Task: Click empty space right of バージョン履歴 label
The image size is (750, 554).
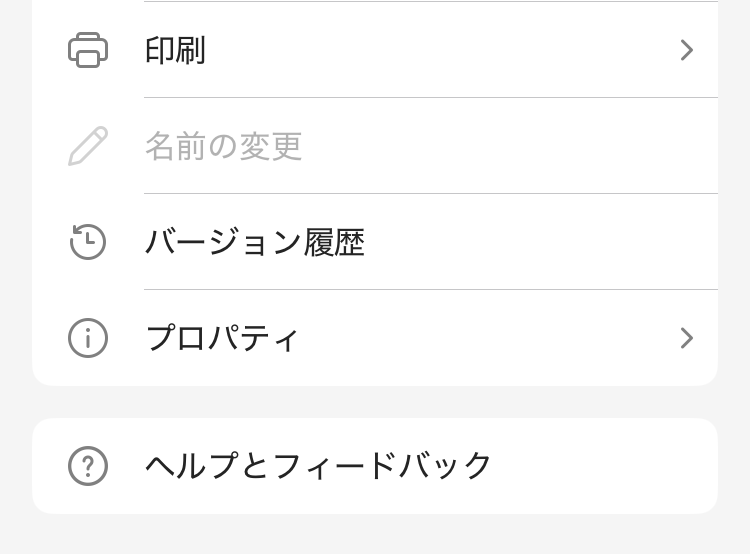Action: click(540, 242)
